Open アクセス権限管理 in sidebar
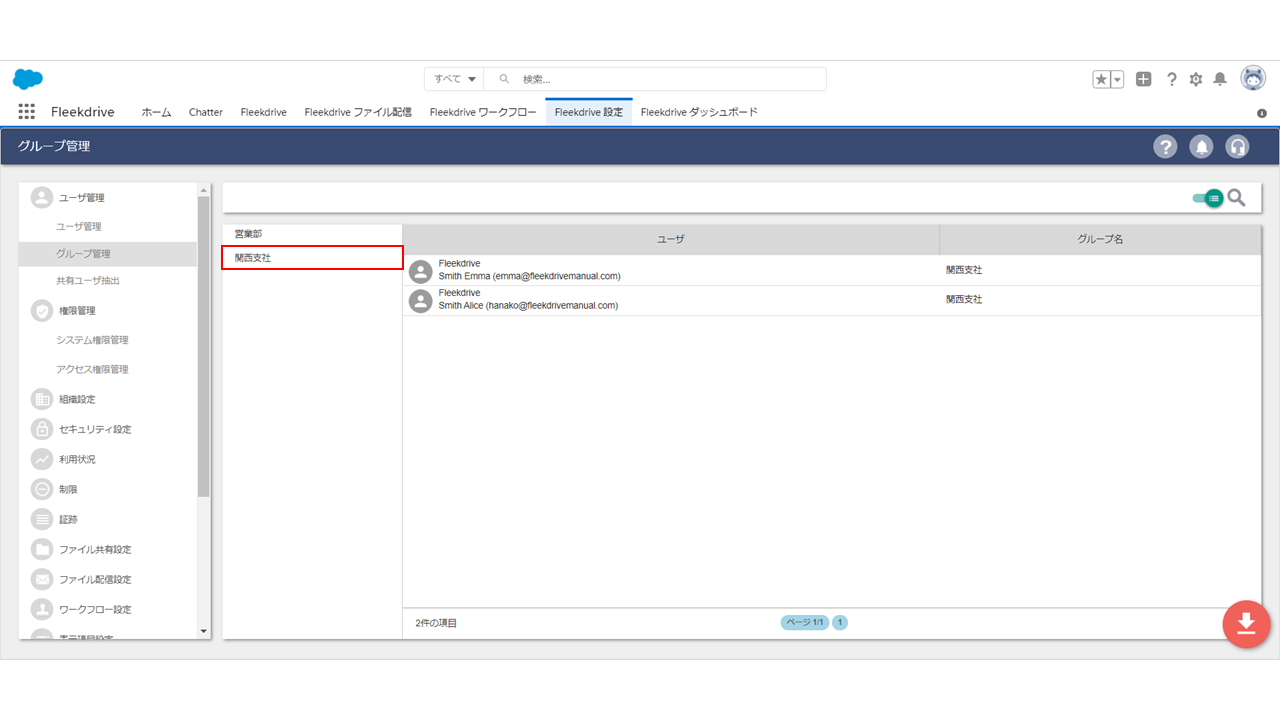The width and height of the screenshot is (1280, 720). pyautogui.click(x=92, y=369)
